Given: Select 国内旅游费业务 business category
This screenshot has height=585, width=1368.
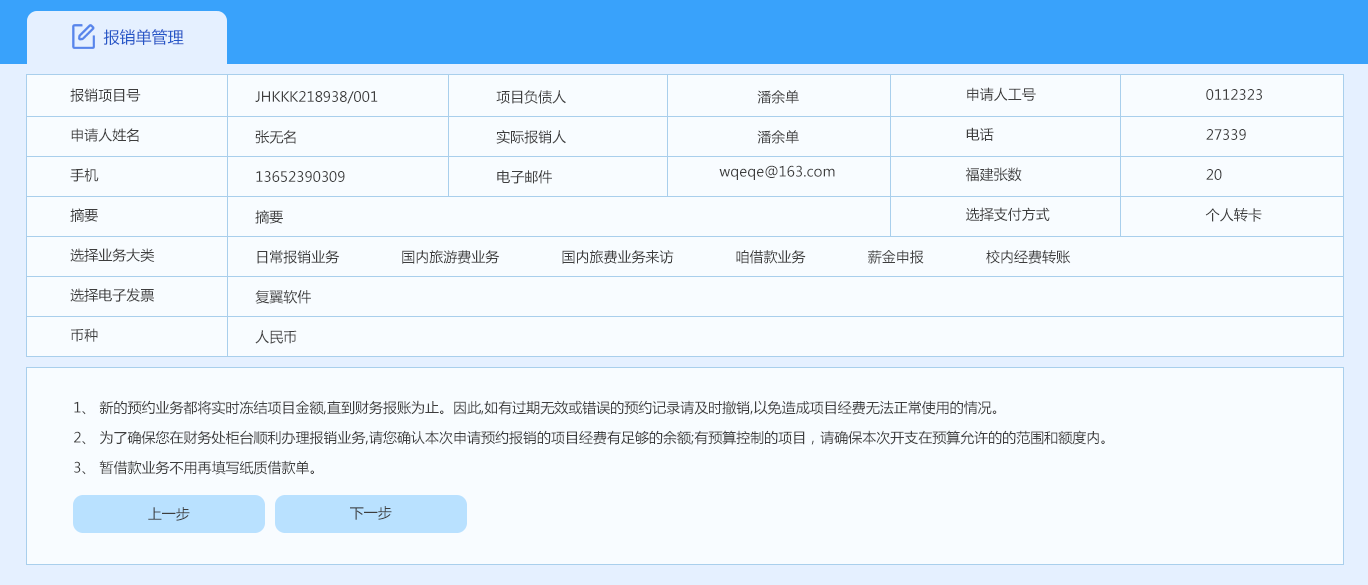Looking at the screenshot, I should (450, 257).
